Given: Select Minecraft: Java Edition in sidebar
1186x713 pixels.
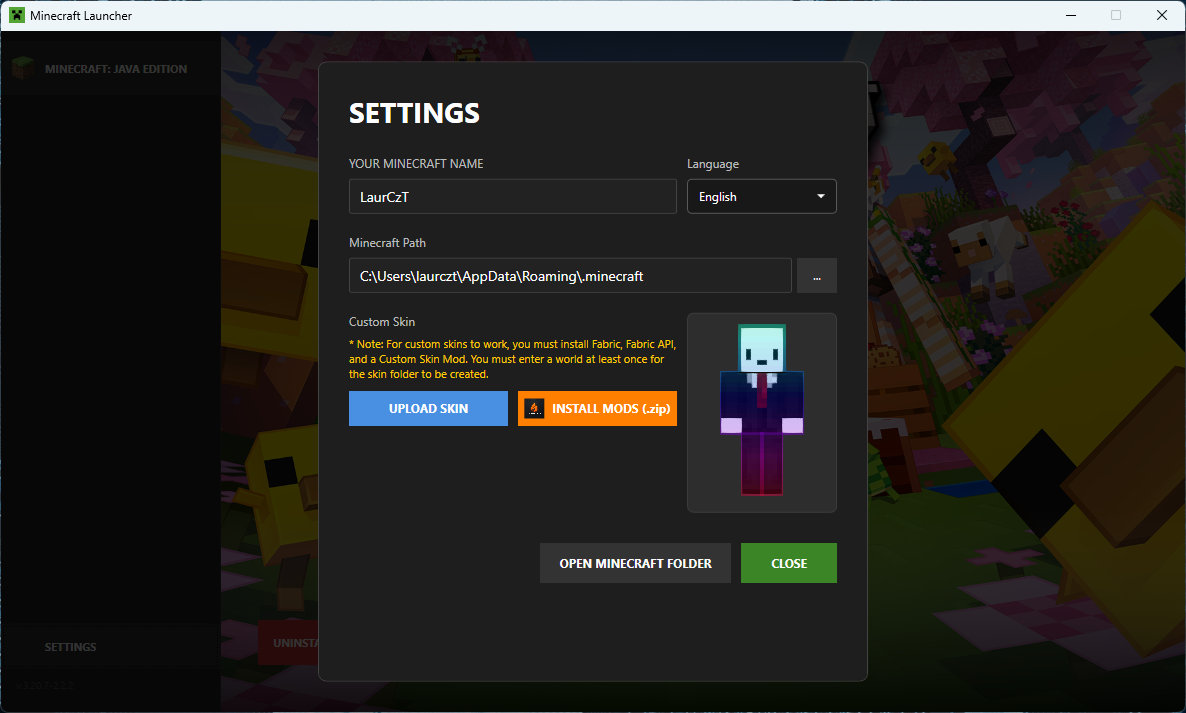Looking at the screenshot, I should [110, 69].
